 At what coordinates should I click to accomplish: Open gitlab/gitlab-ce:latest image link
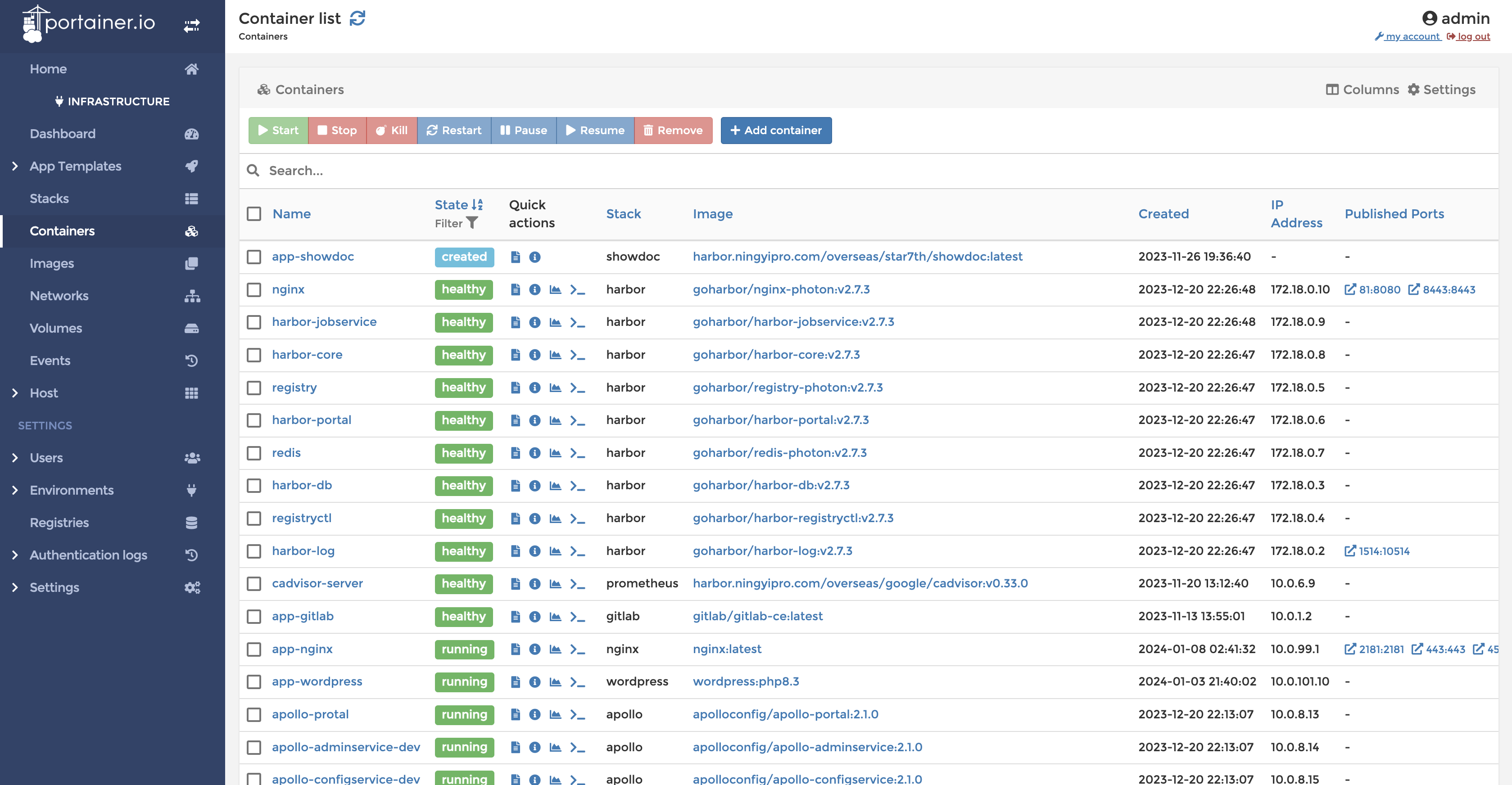[757, 617]
